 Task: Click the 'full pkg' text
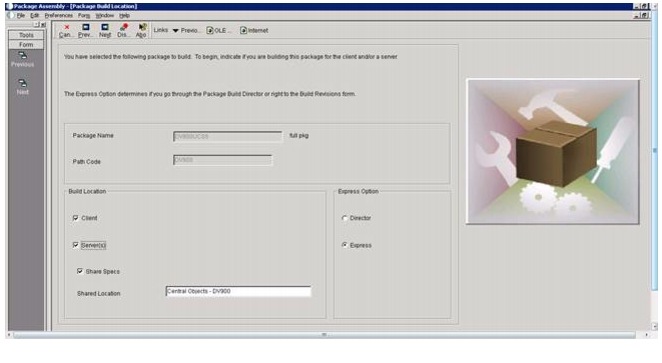[x=299, y=135]
